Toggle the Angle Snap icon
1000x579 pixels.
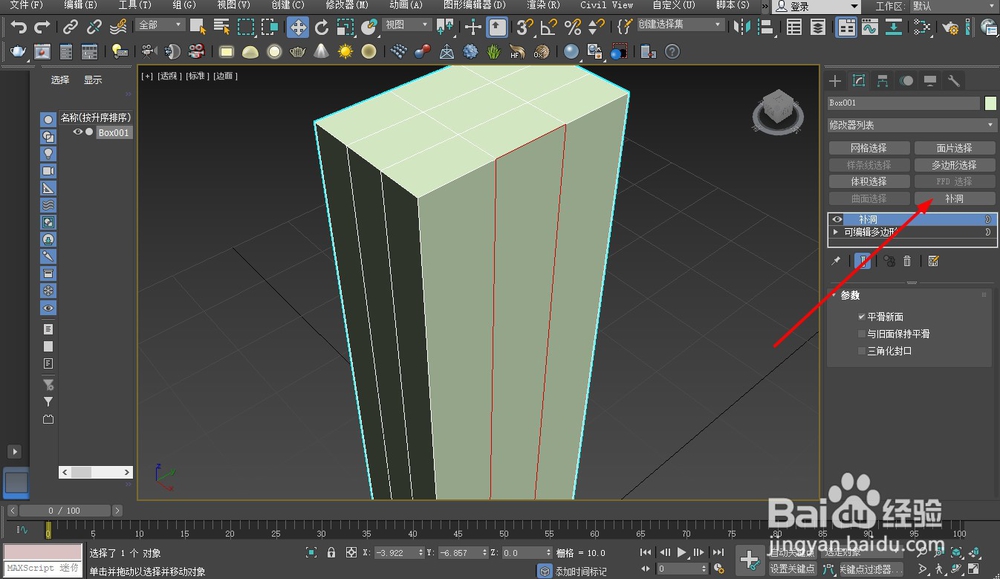[x=548, y=27]
